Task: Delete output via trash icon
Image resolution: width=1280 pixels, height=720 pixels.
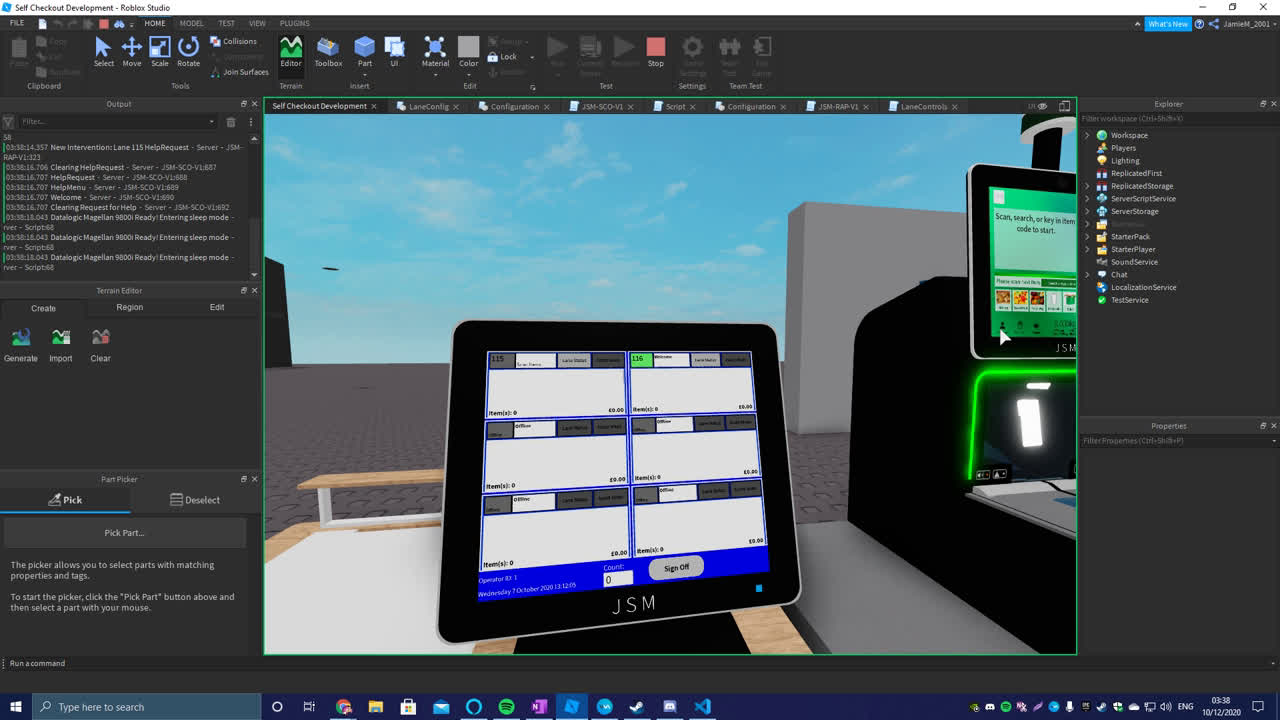Action: pyautogui.click(x=230, y=122)
